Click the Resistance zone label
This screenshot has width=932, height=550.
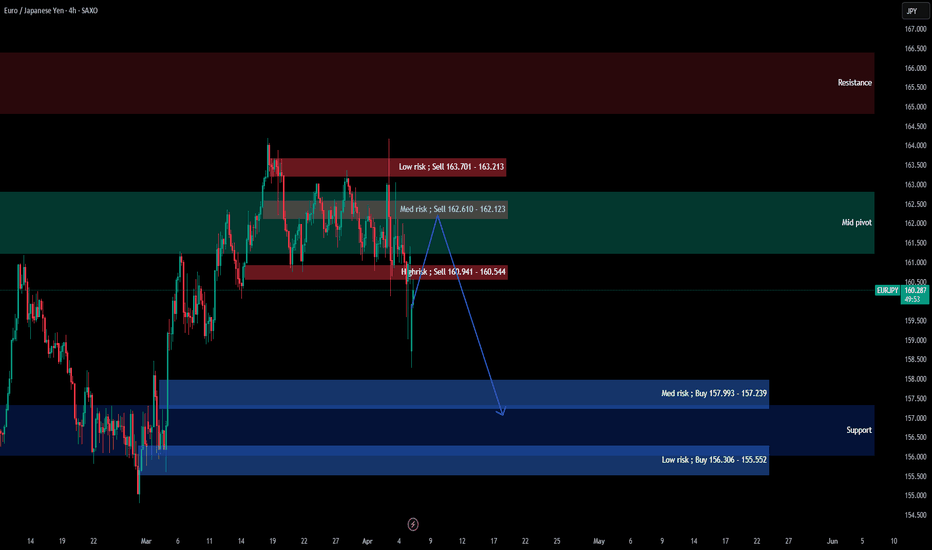[855, 83]
